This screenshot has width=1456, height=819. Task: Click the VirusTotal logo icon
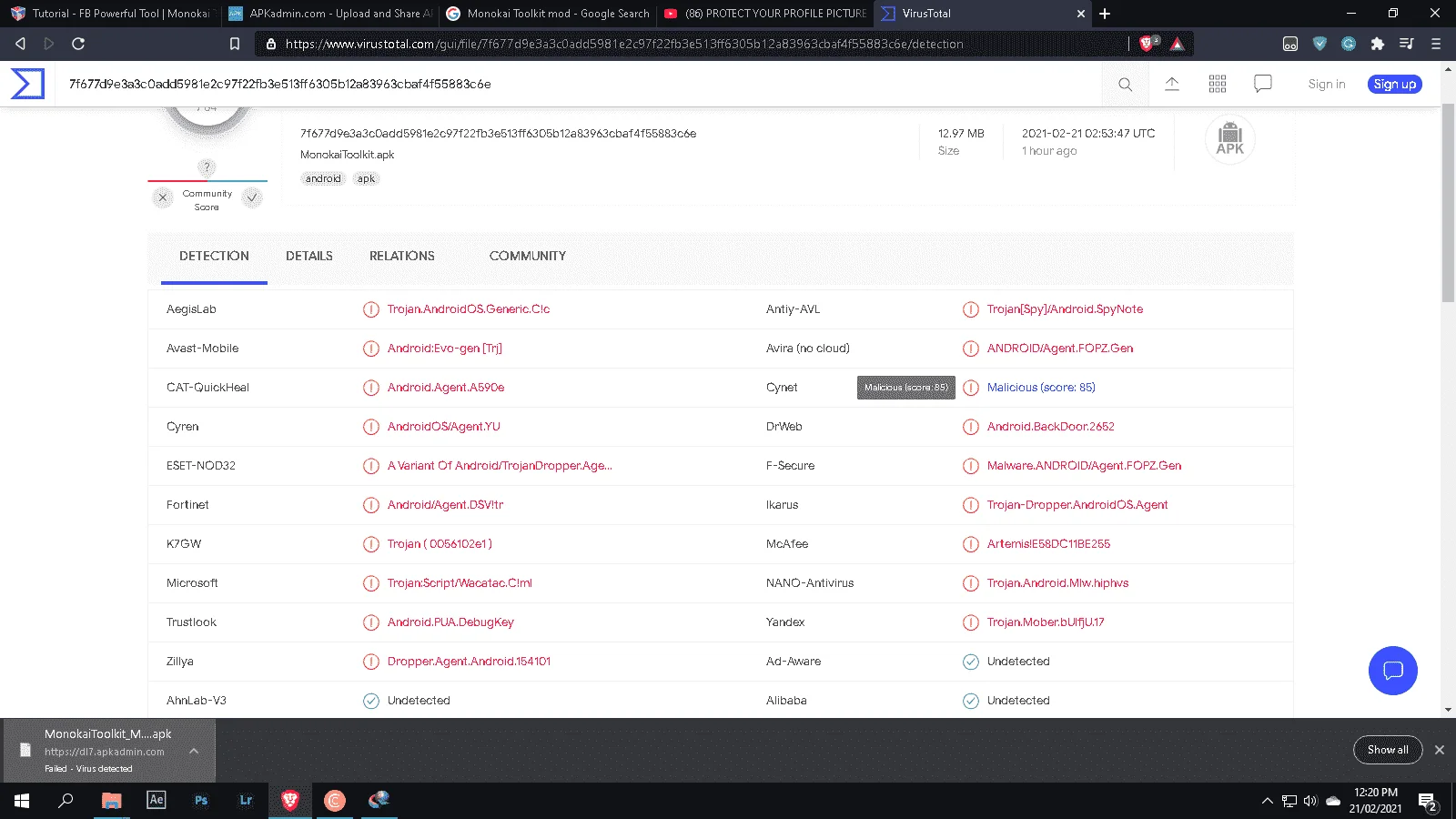pyautogui.click(x=27, y=84)
